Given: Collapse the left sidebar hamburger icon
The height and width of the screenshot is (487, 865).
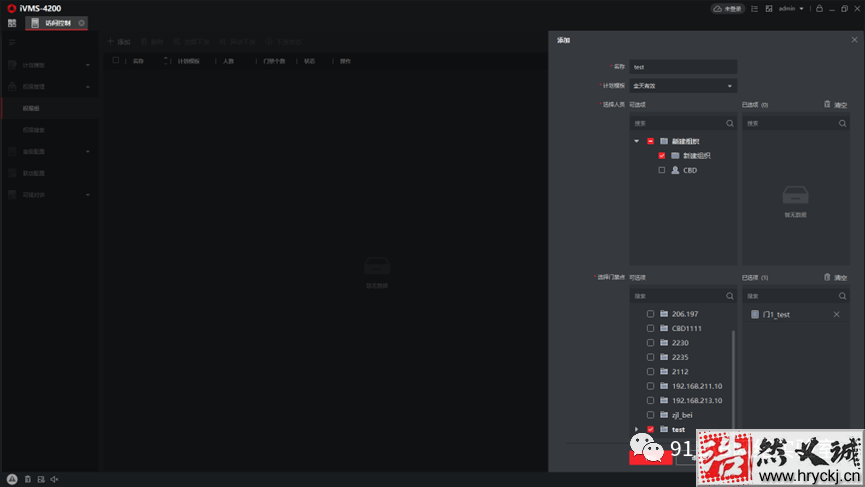Looking at the screenshot, I should tap(12, 42).
